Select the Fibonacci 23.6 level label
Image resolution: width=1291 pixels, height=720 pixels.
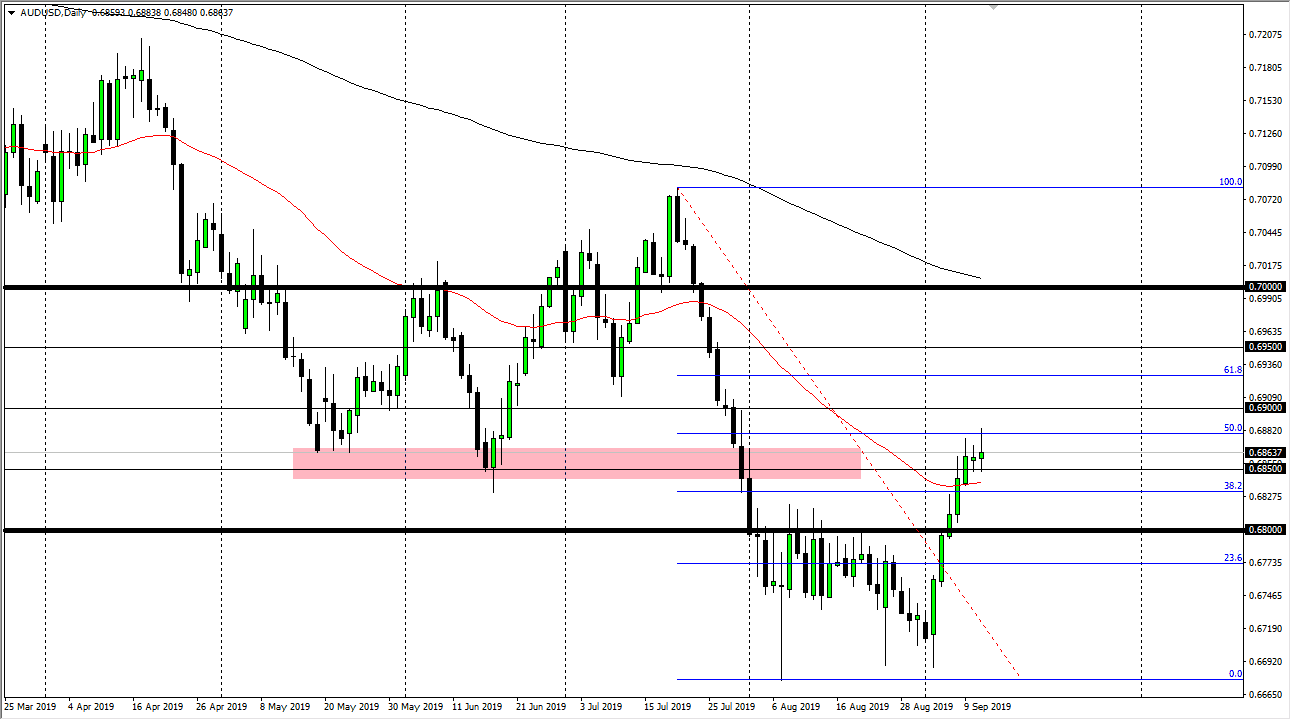pos(1232,558)
